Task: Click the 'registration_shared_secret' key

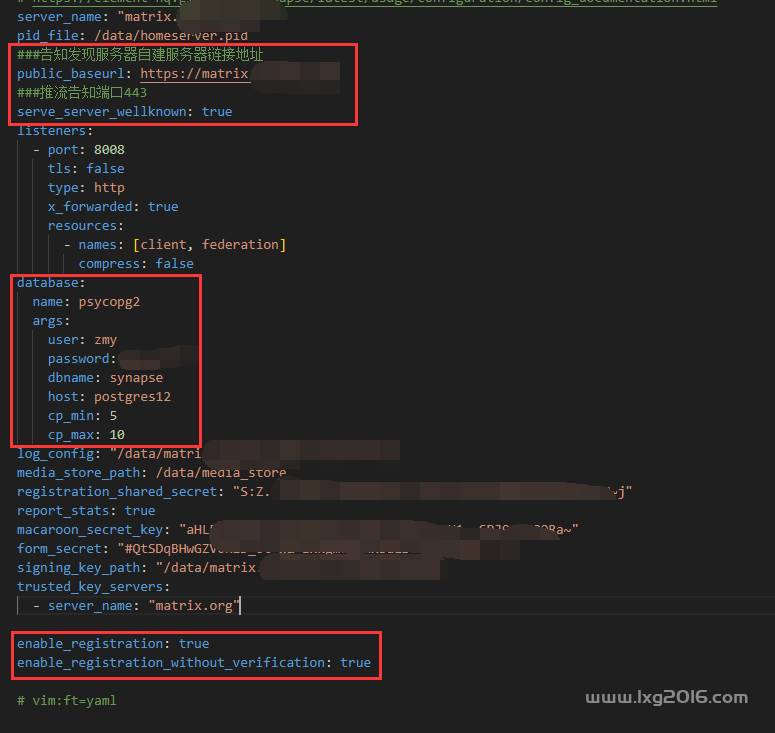Action: point(117,492)
